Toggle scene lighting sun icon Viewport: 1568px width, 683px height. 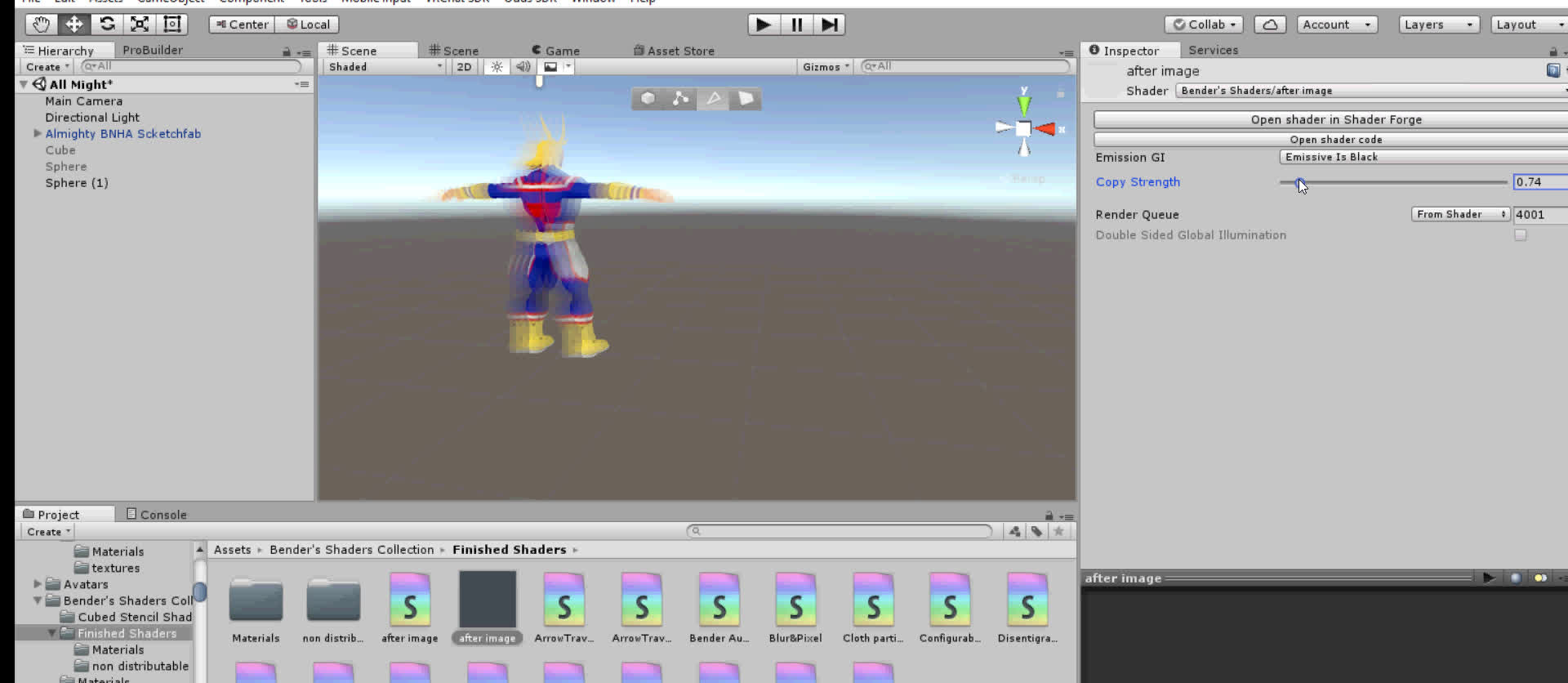(x=497, y=67)
